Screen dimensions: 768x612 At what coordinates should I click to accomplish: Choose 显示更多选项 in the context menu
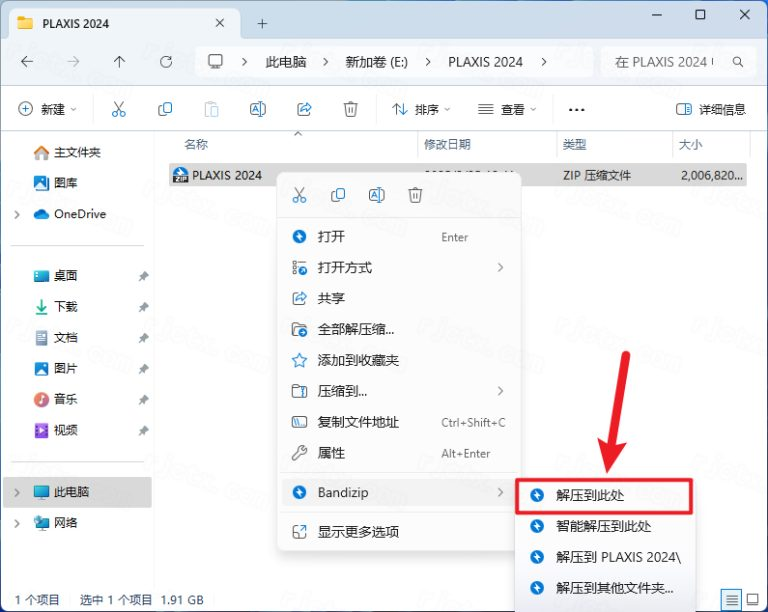pyautogui.click(x=358, y=532)
